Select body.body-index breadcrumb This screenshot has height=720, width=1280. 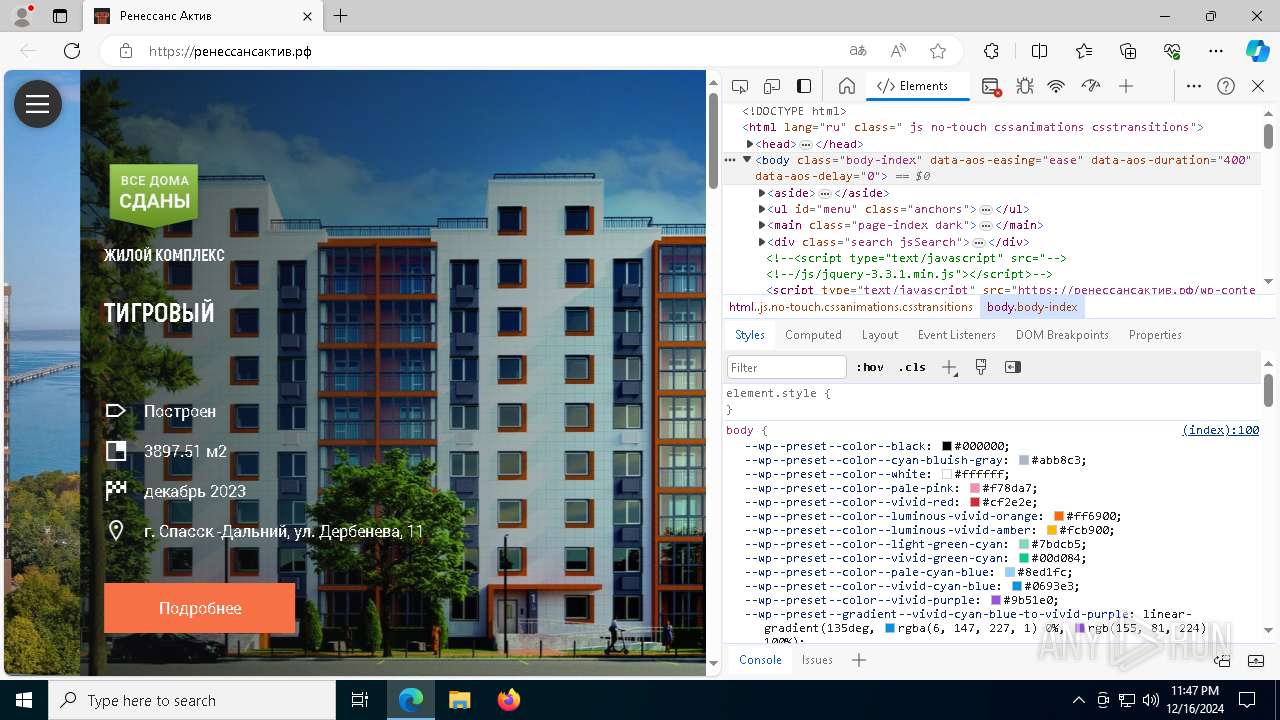(x=1032, y=307)
